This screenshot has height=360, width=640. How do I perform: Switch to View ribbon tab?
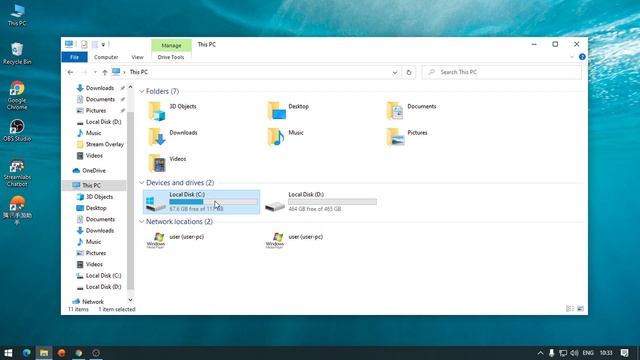click(x=137, y=57)
